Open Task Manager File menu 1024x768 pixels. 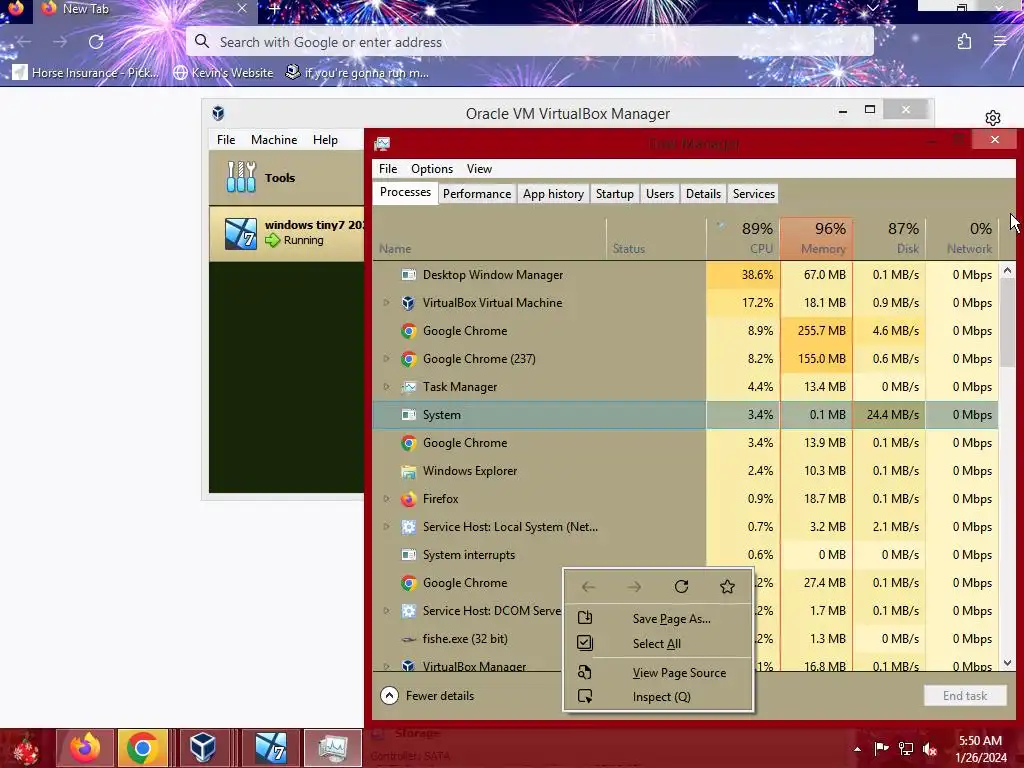388,168
